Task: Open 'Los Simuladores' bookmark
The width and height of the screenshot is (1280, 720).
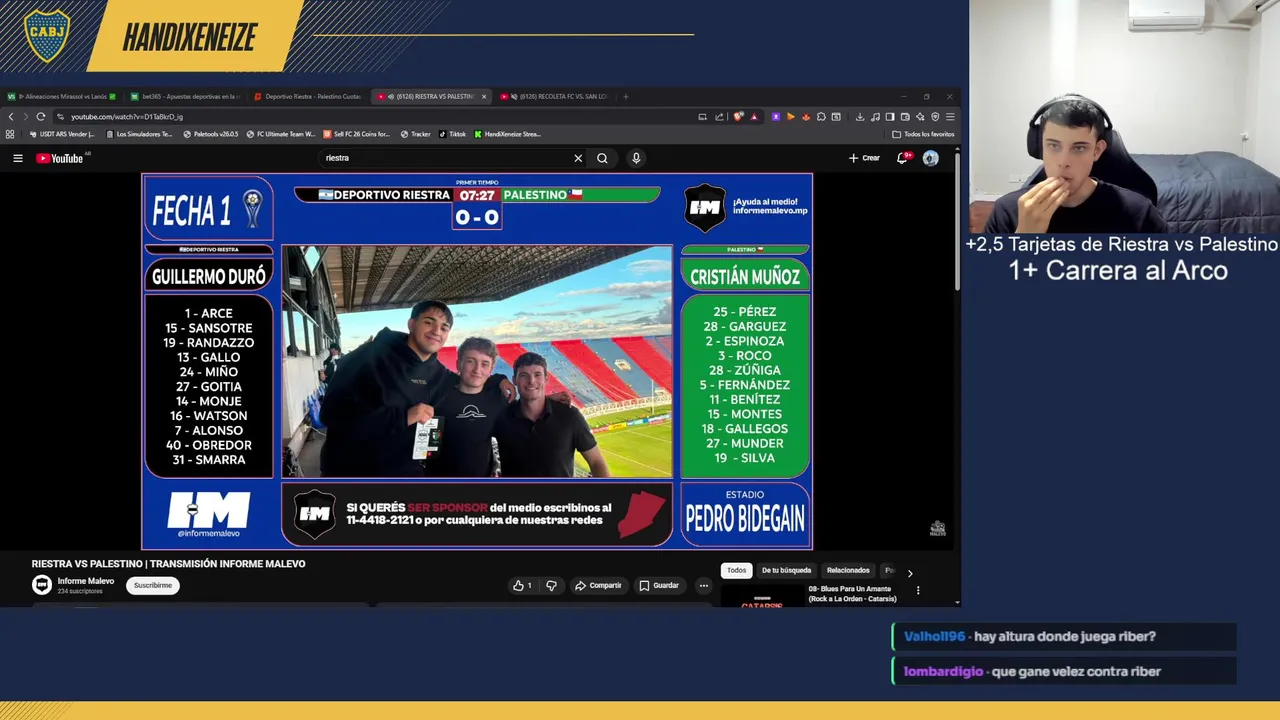Action: [x=140, y=134]
